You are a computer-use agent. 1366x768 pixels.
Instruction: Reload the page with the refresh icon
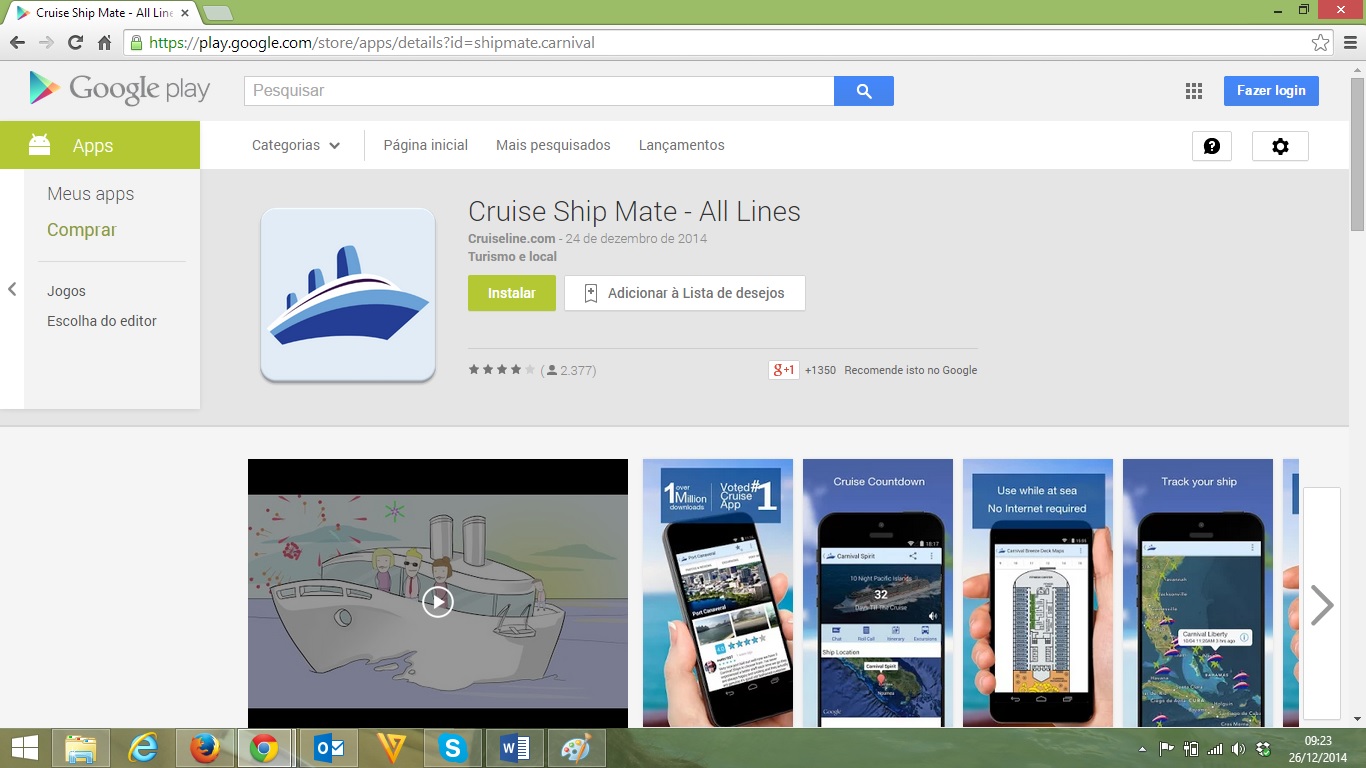point(75,43)
